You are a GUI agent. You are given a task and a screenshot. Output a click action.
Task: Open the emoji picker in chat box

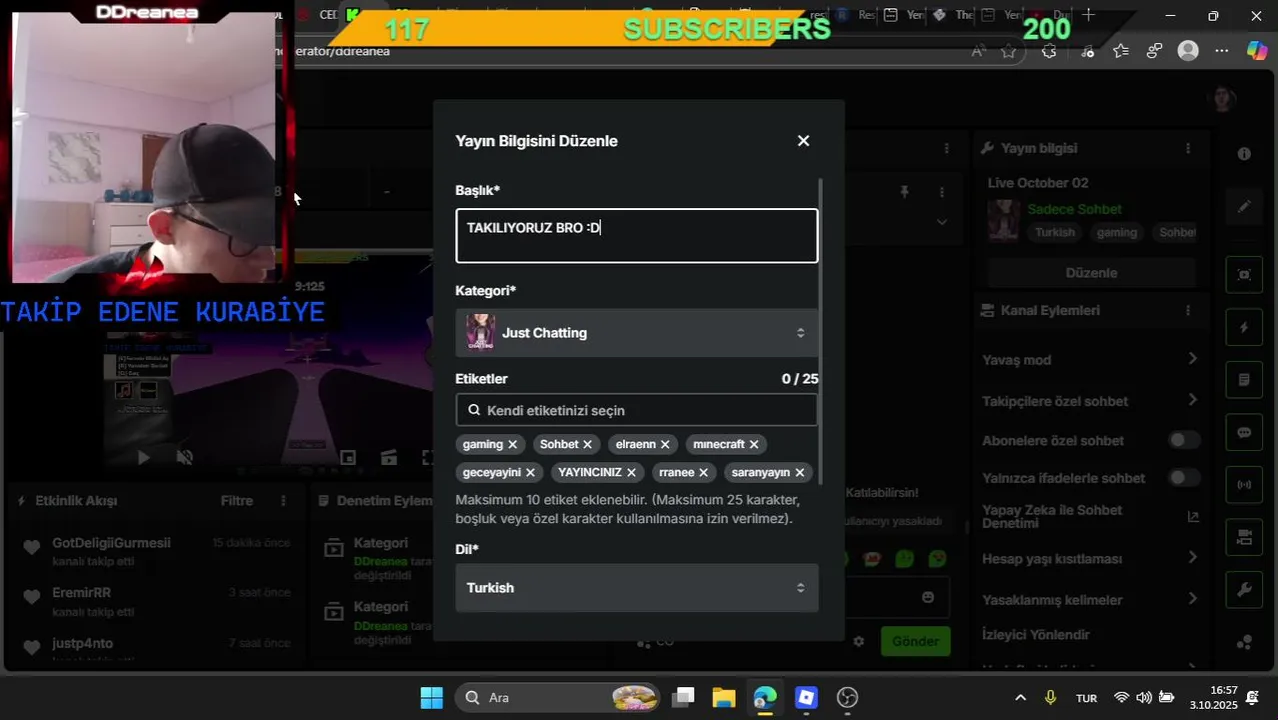coord(928,597)
